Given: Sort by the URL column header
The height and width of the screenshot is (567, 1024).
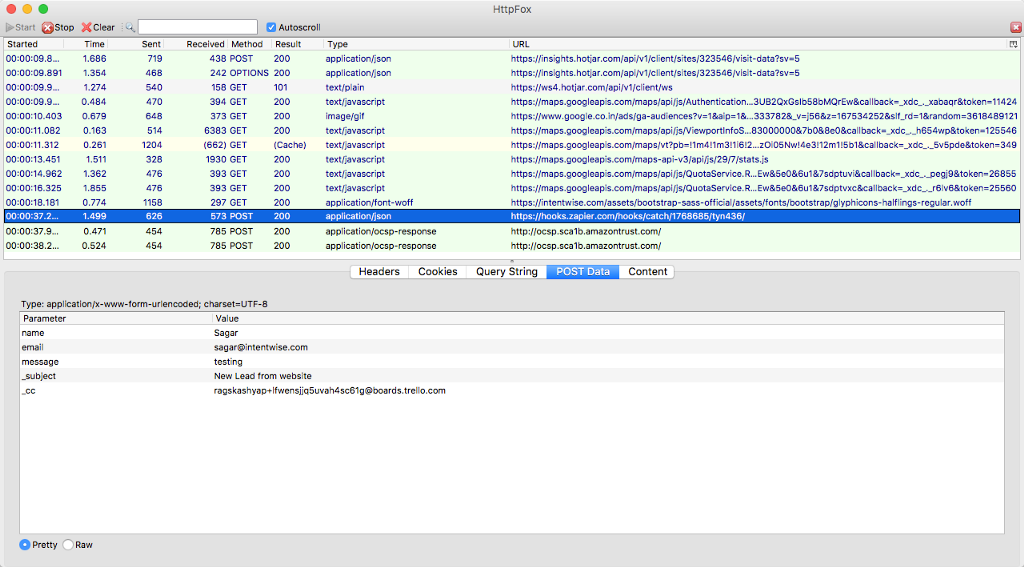Looking at the screenshot, I should coord(758,44).
